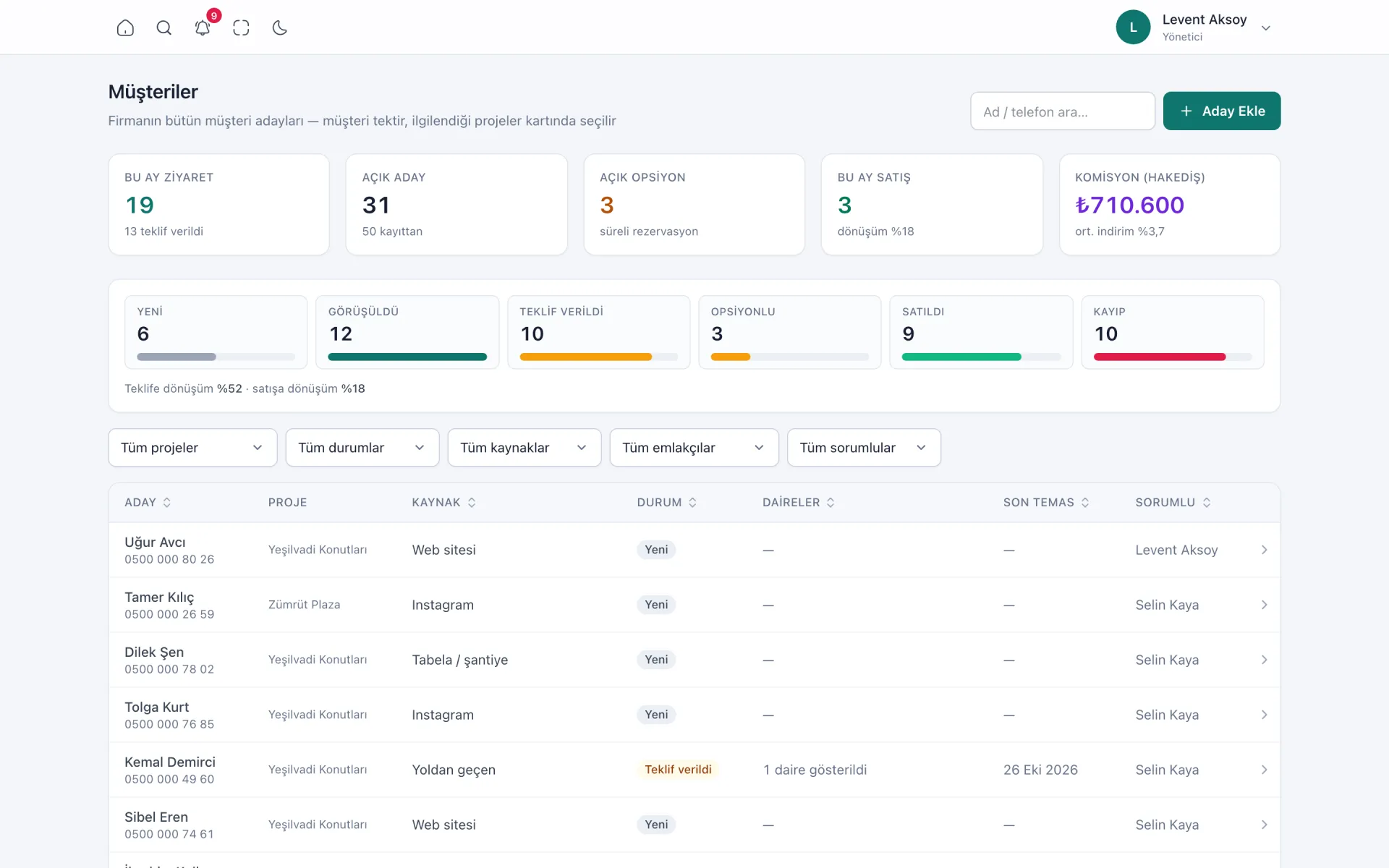Go to the home icon
Screen dimensions: 1389x868
point(125,27)
